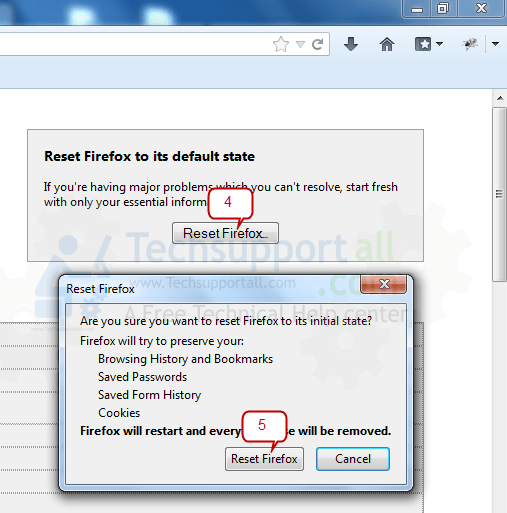Viewport: 507px width, 513px height.
Task: Close the Reset Firefox dialog
Action: coord(384,284)
